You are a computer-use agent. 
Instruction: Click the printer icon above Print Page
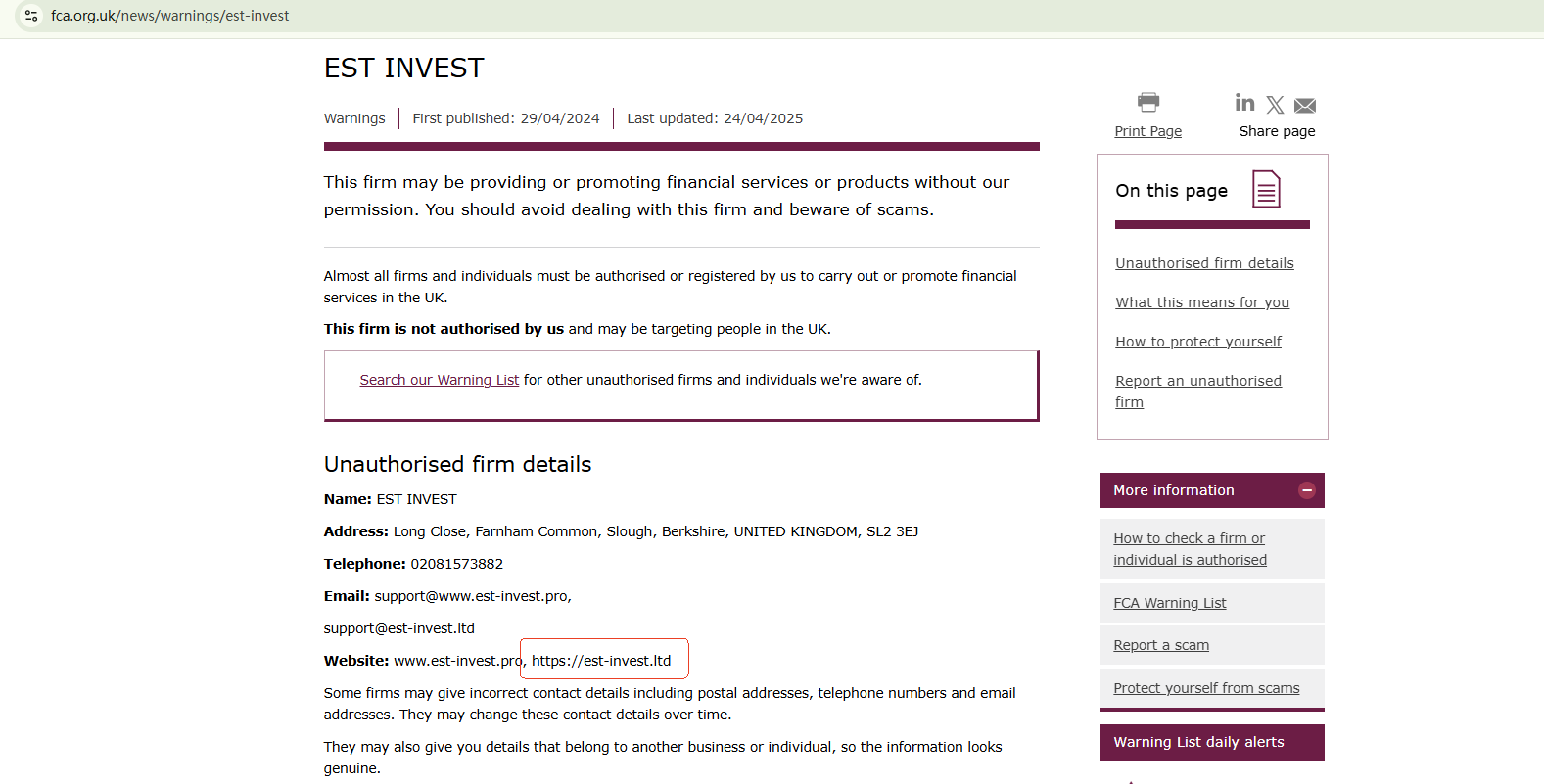[1148, 102]
